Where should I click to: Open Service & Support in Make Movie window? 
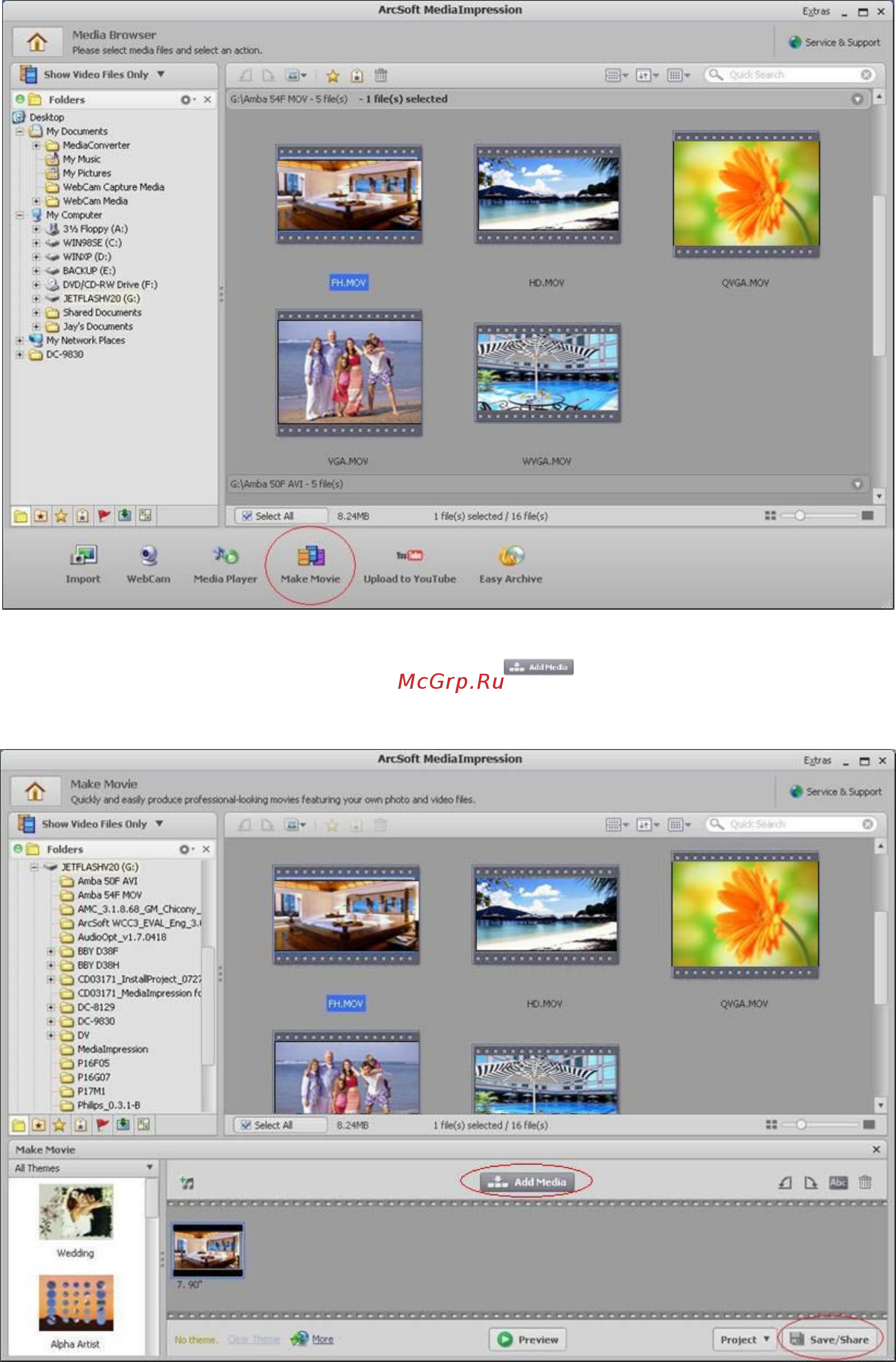click(x=836, y=792)
